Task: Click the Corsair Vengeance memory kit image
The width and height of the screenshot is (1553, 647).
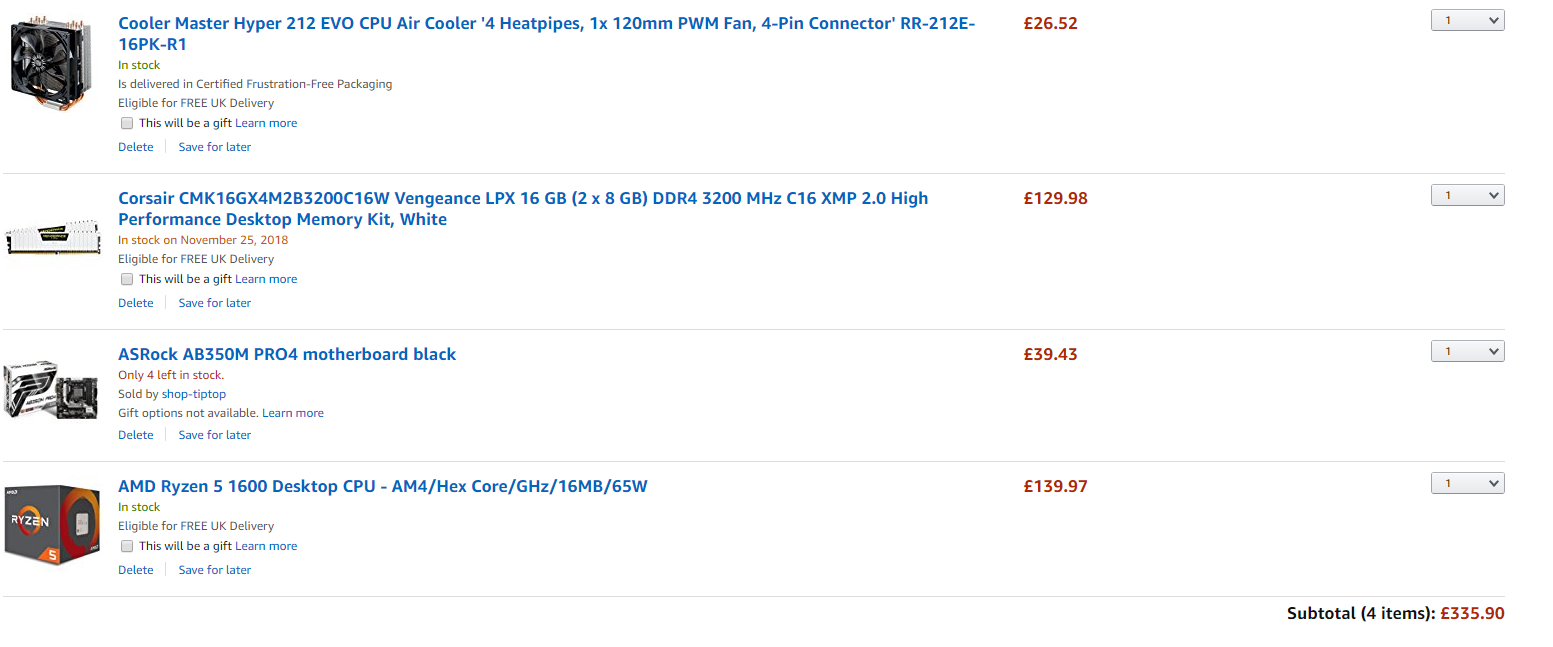Action: (x=52, y=236)
